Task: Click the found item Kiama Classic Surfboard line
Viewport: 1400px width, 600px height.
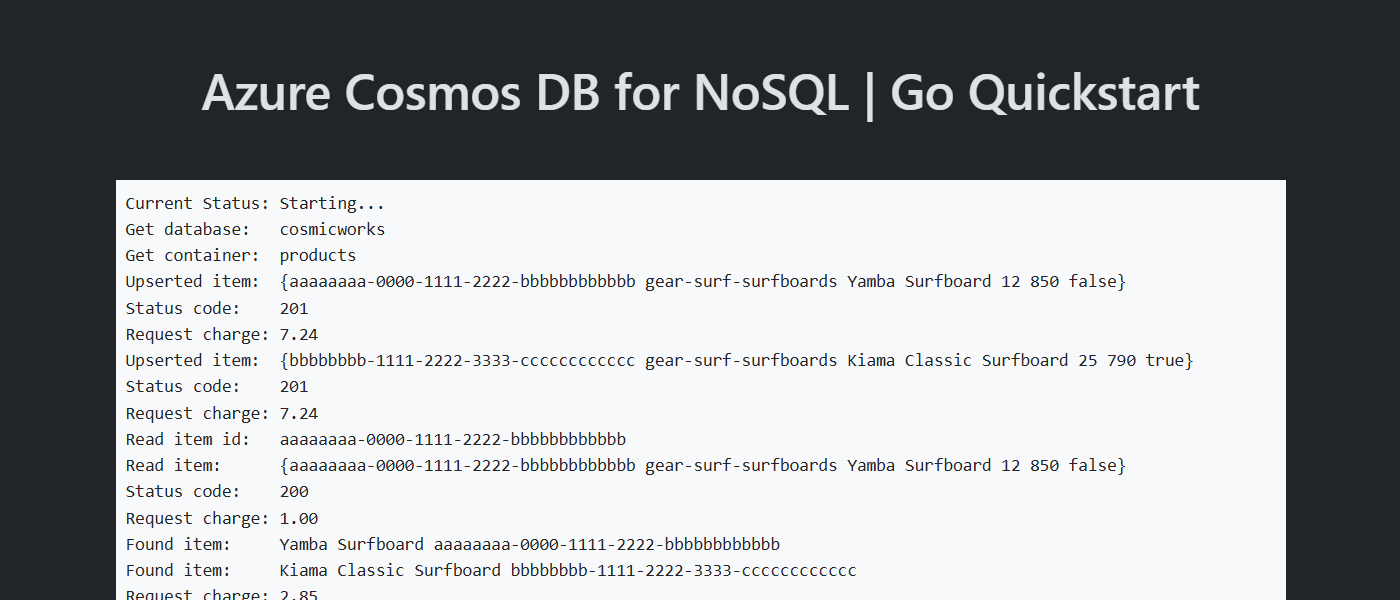Action: (568, 571)
